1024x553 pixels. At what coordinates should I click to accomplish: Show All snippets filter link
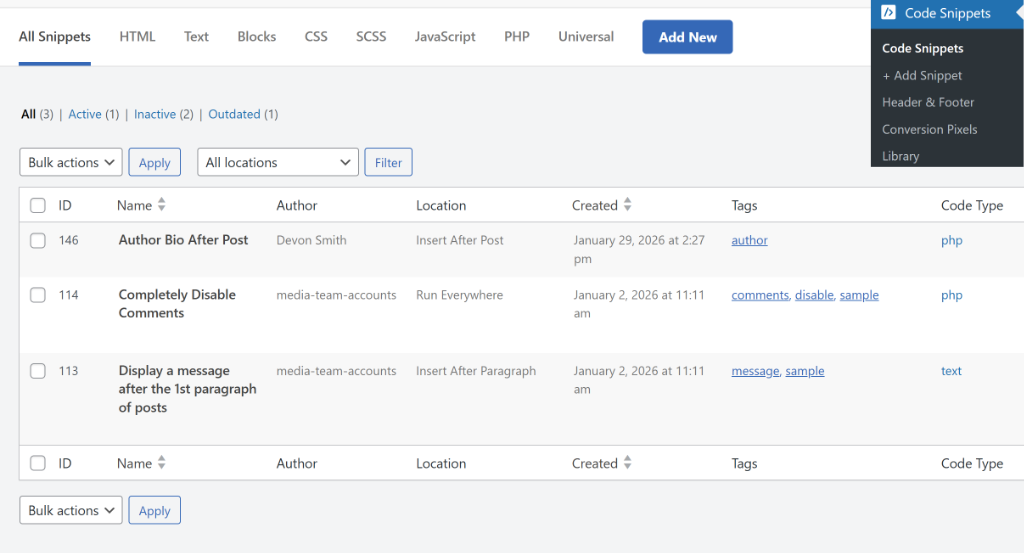[x=28, y=114]
